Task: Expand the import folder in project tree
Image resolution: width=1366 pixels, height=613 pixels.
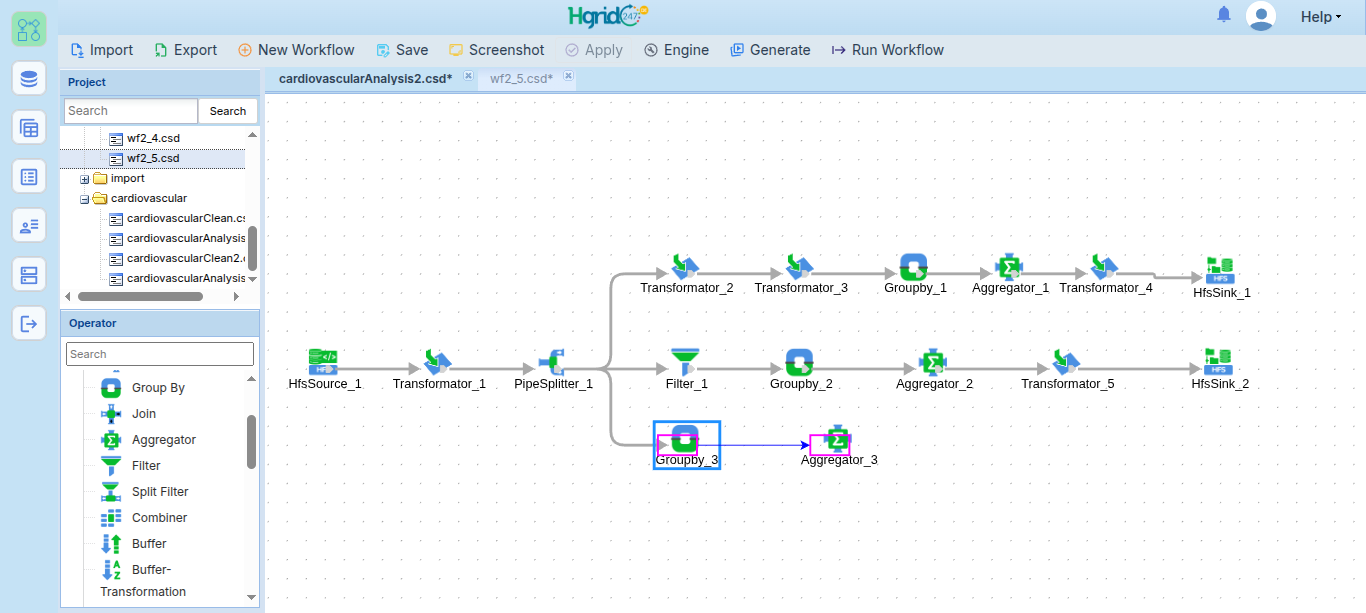Action: [85, 179]
